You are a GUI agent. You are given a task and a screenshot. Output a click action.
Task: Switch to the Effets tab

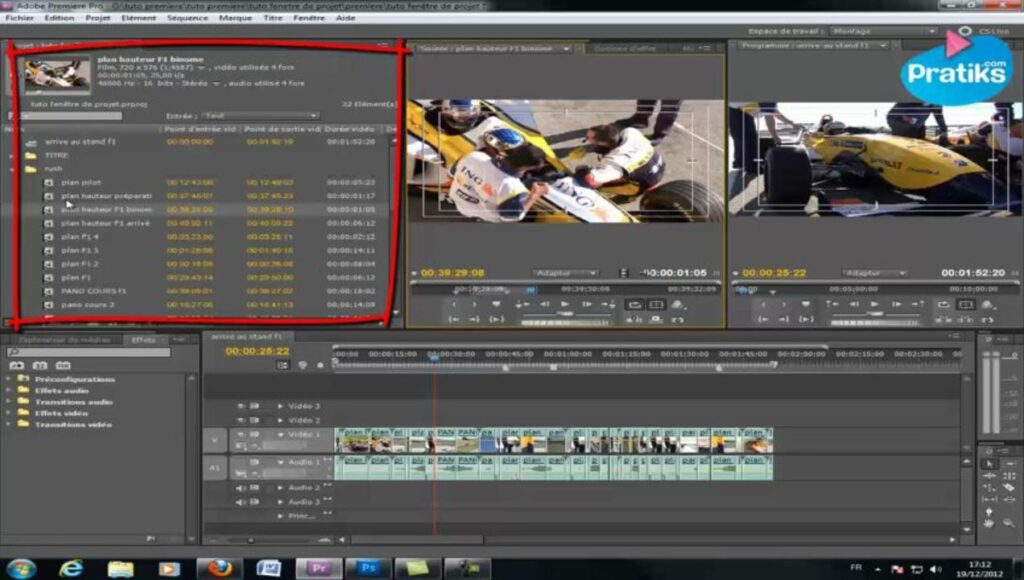tap(144, 340)
